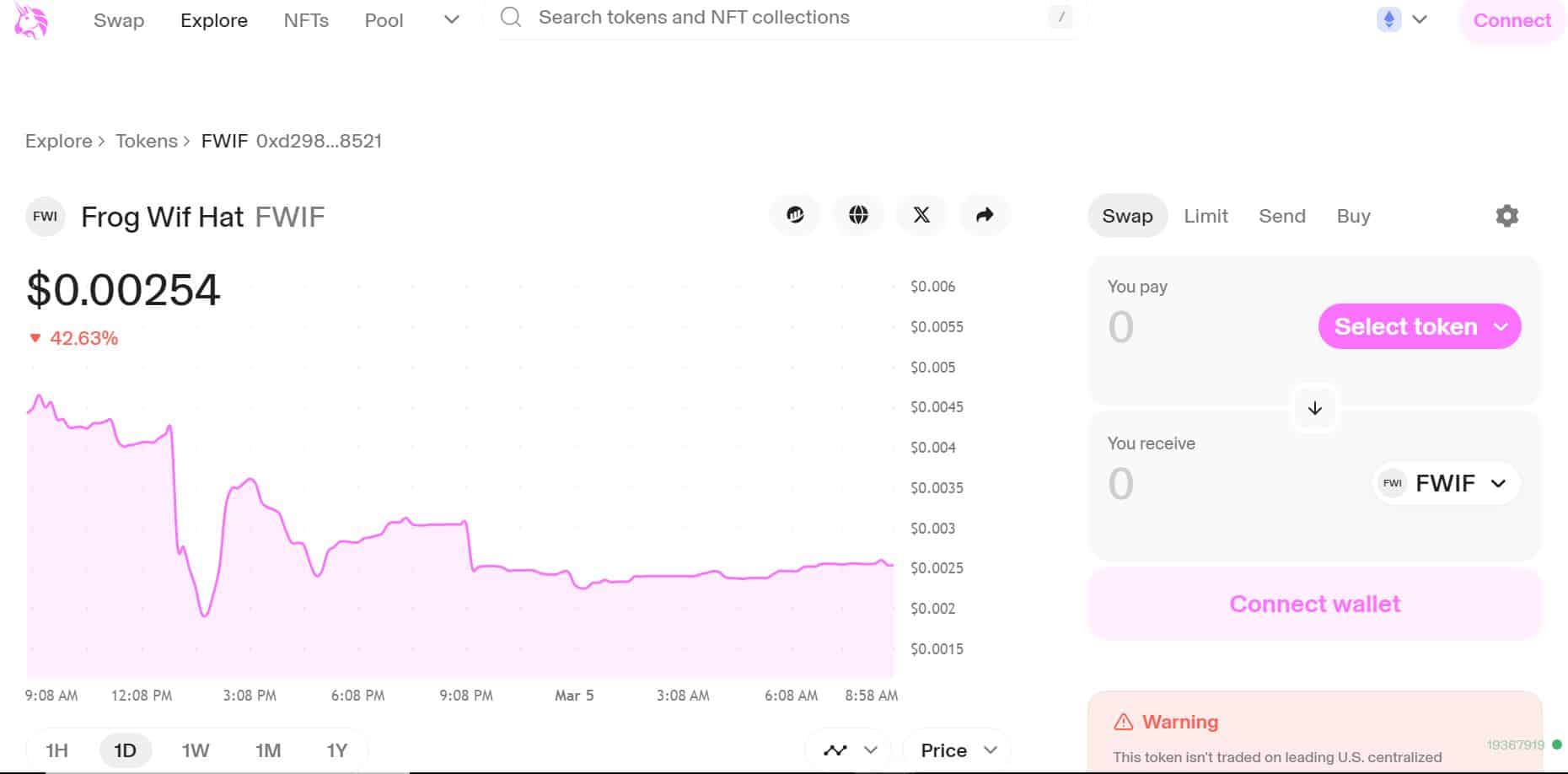Open the Pool navigation item
Screen dimensions: 1568x774
[384, 20]
